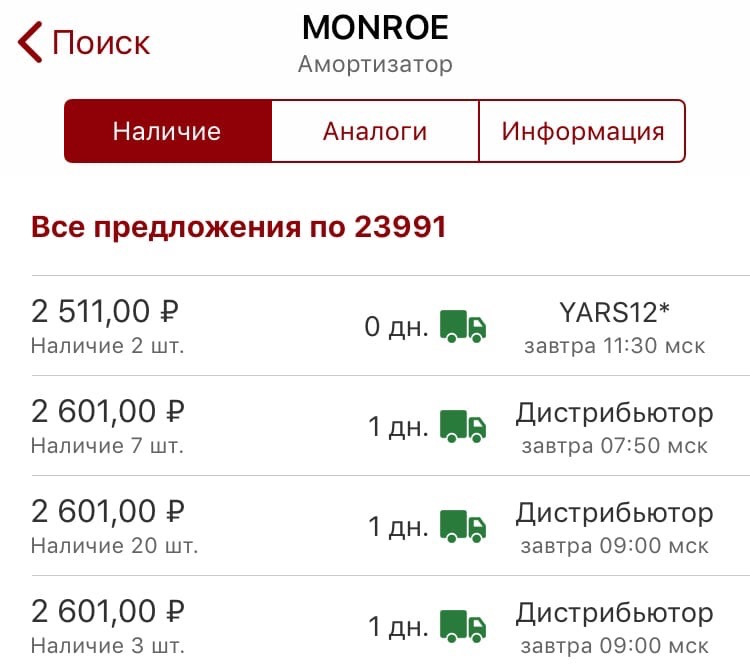Click the green truck icon for YARS12* offer
This screenshot has height=669, width=750.
tap(463, 327)
